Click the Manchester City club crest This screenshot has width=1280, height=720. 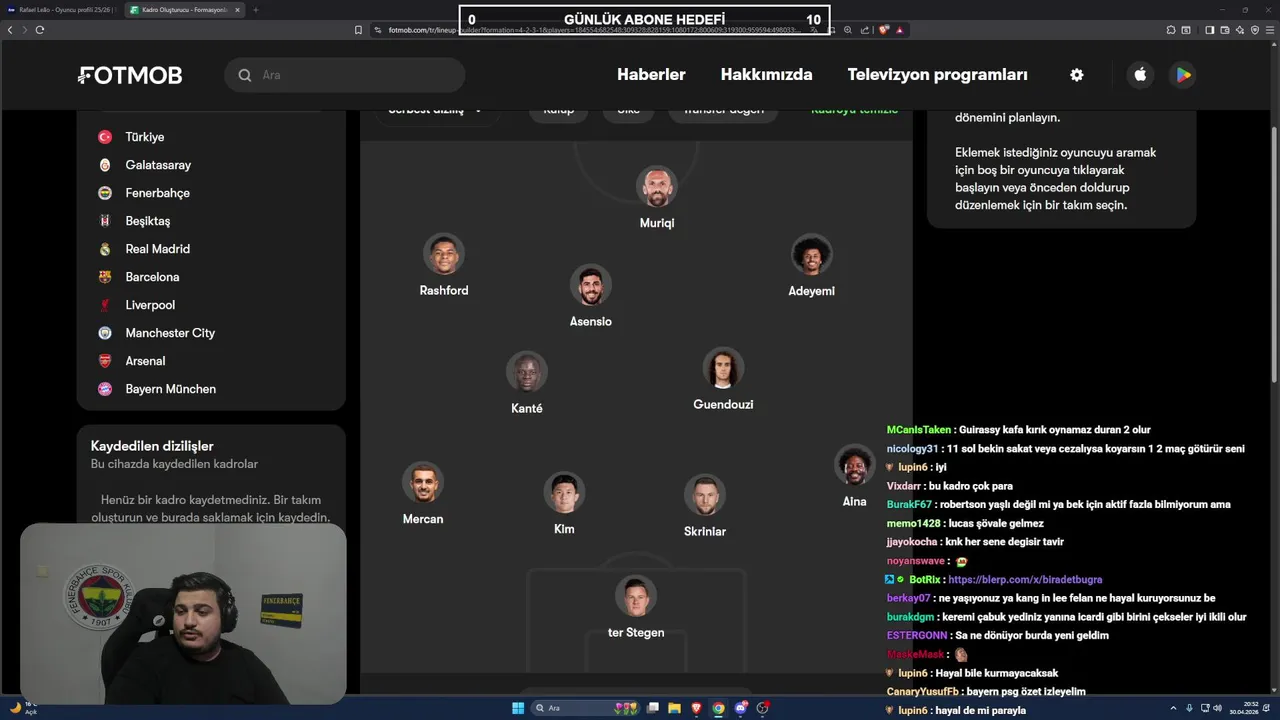[105, 333]
